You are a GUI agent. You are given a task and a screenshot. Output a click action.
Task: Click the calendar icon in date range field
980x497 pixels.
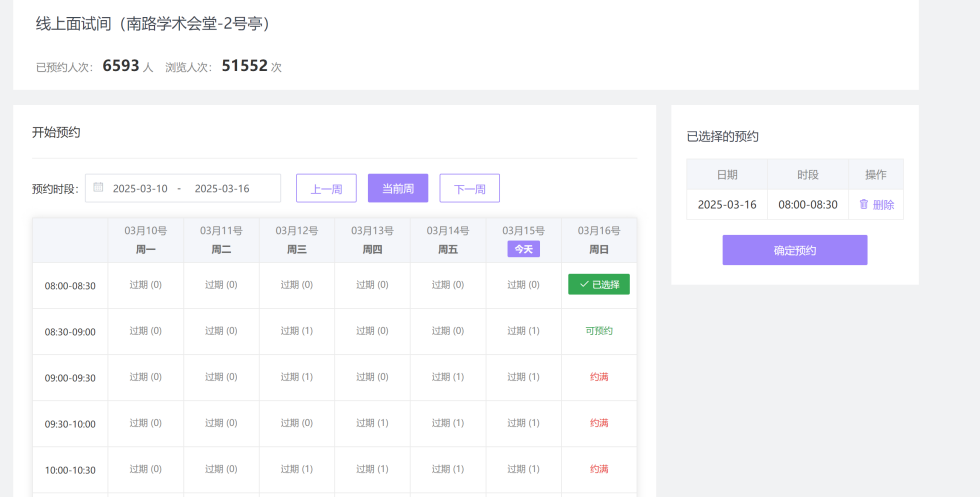click(98, 187)
